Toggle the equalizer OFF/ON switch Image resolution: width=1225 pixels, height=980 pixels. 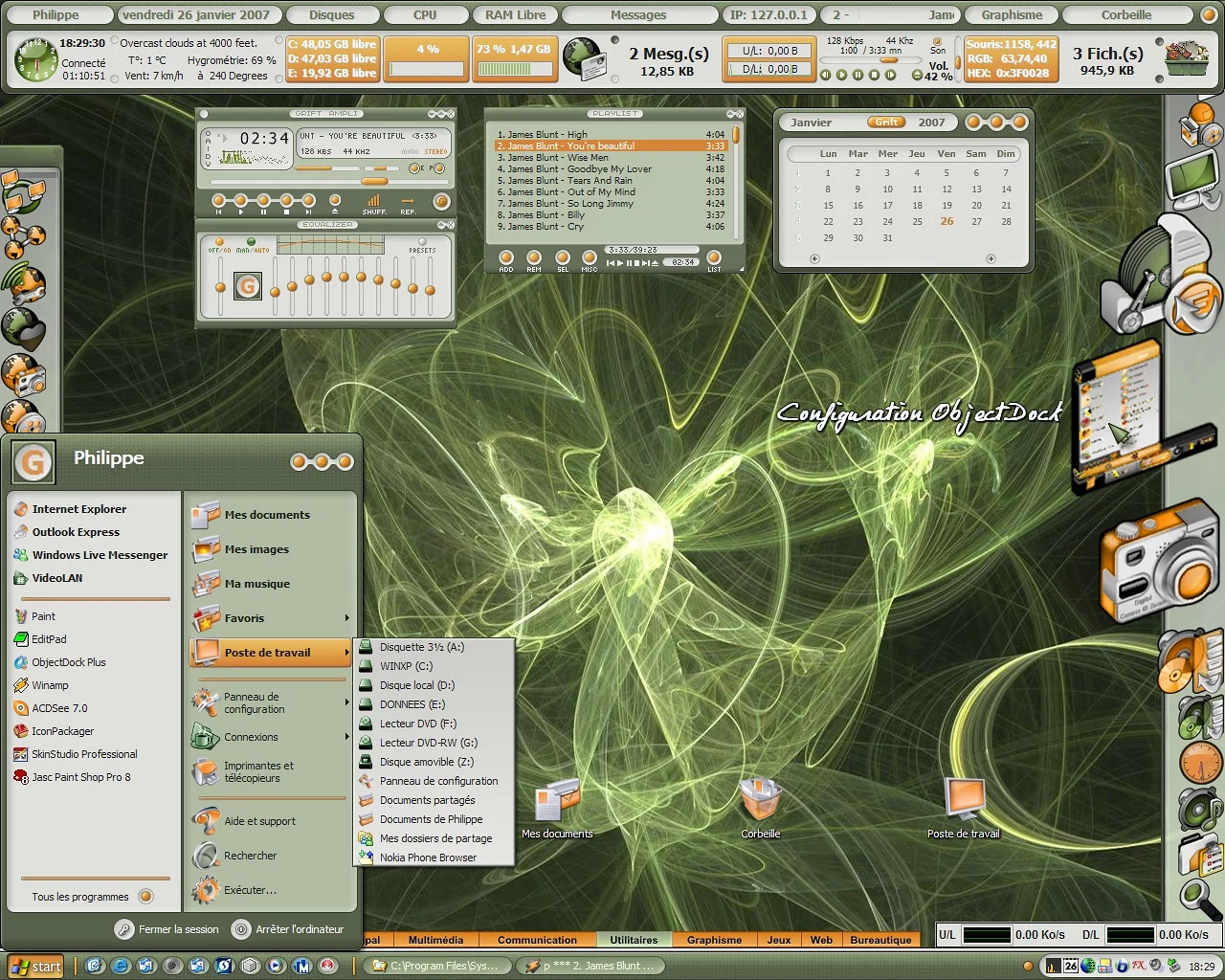tap(219, 243)
